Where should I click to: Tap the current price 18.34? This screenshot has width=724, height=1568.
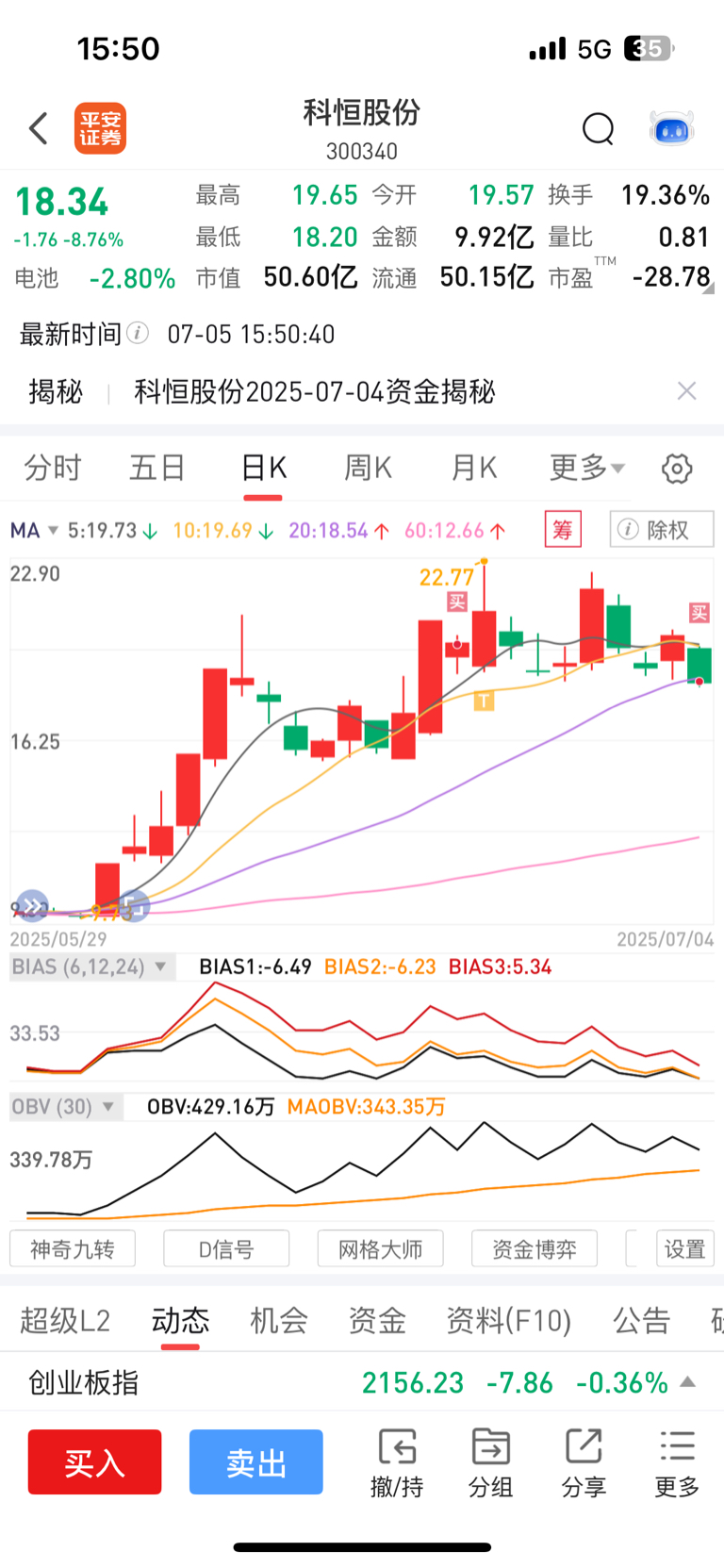[x=62, y=202]
